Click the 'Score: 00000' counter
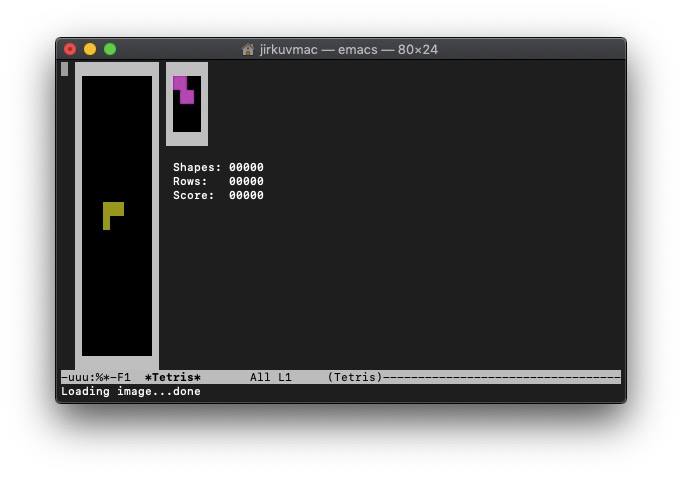Screen dimensions: 682x477 pyautogui.click(x=218, y=195)
